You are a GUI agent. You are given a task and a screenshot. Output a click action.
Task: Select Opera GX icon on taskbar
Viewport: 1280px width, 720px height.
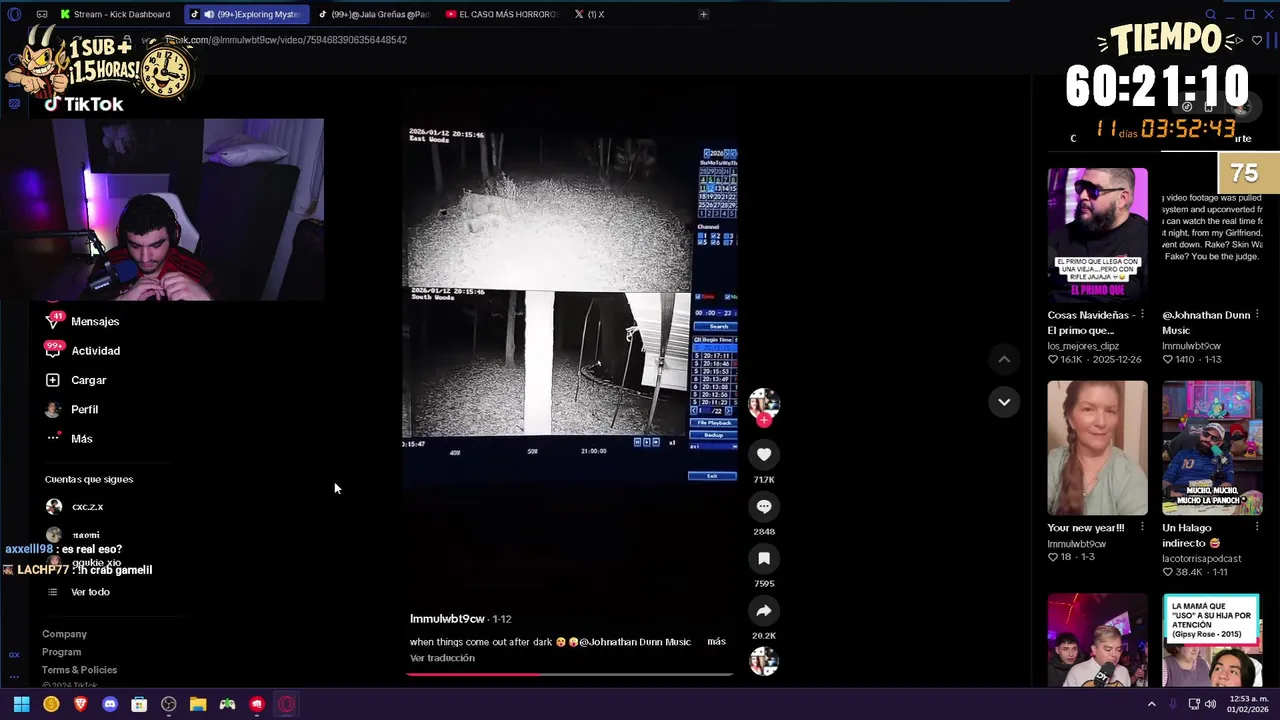(286, 704)
